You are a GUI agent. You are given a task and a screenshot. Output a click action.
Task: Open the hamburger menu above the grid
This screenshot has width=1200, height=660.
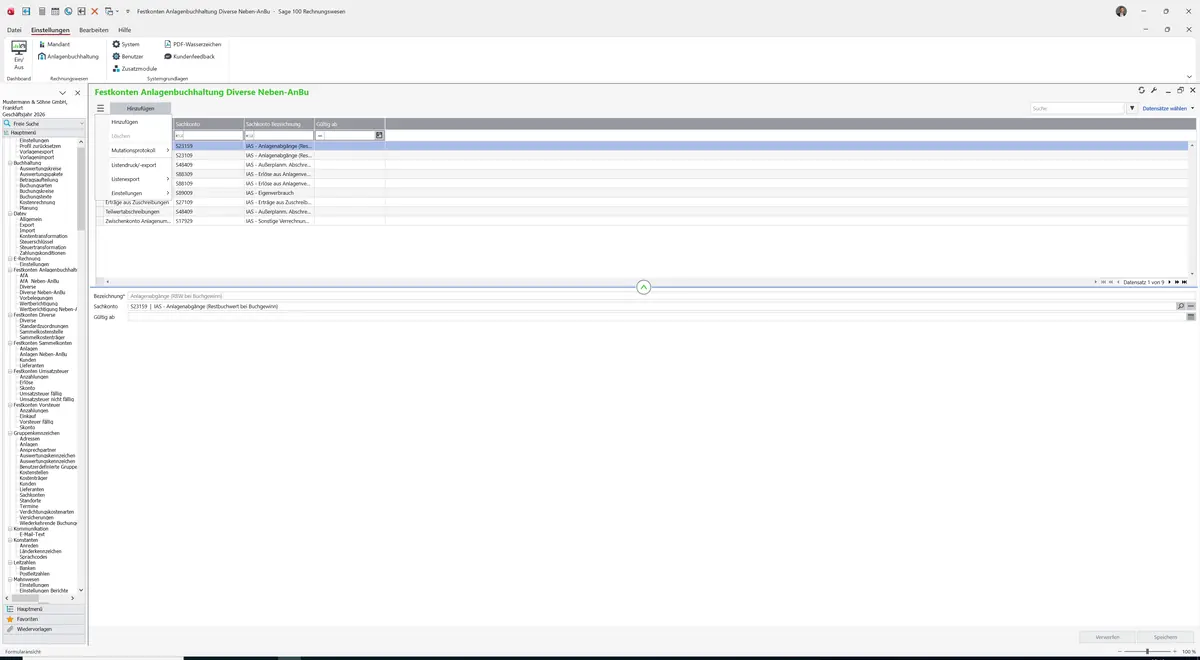click(101, 108)
